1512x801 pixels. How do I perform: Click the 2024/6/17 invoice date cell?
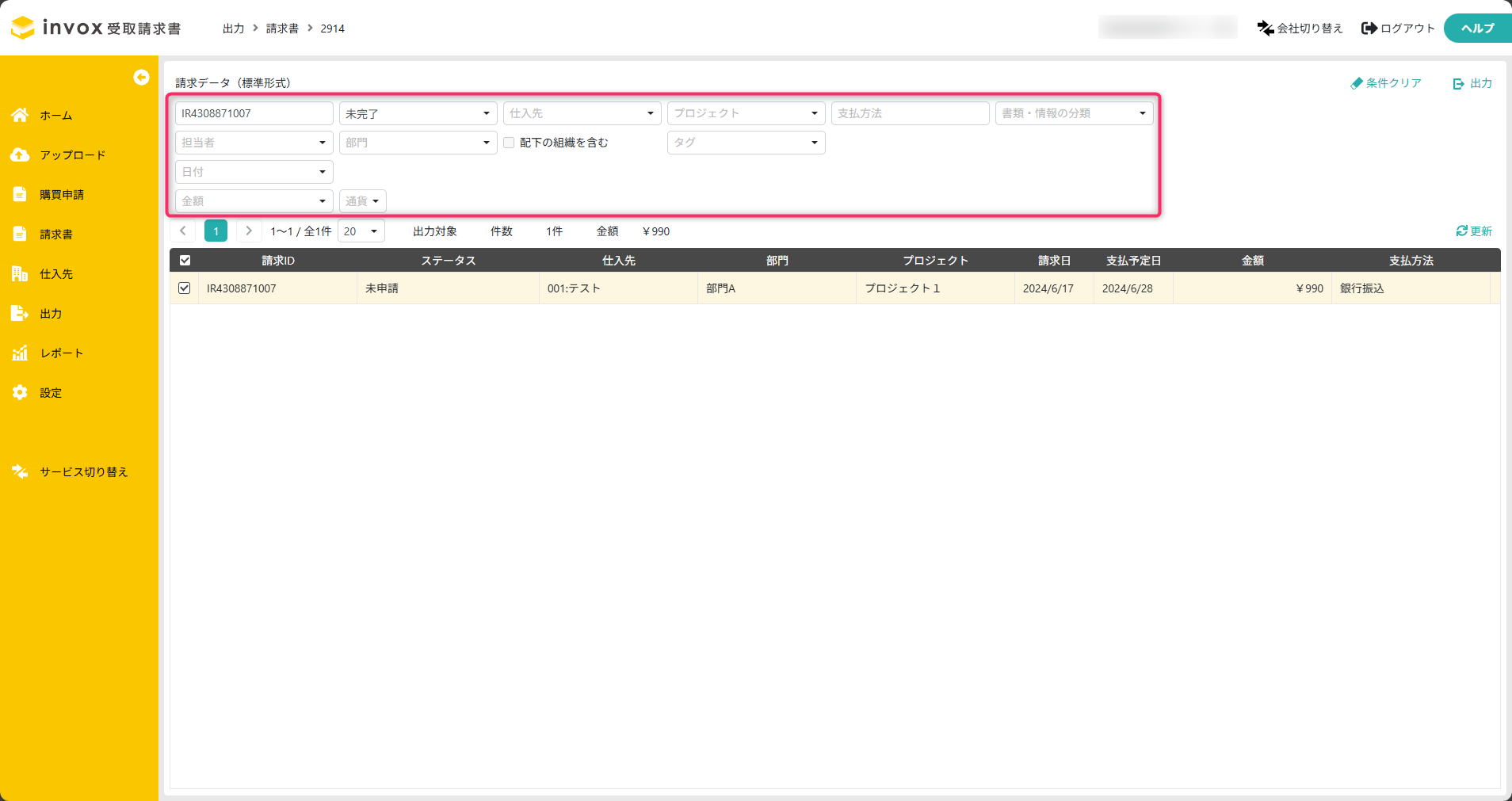(x=1055, y=288)
